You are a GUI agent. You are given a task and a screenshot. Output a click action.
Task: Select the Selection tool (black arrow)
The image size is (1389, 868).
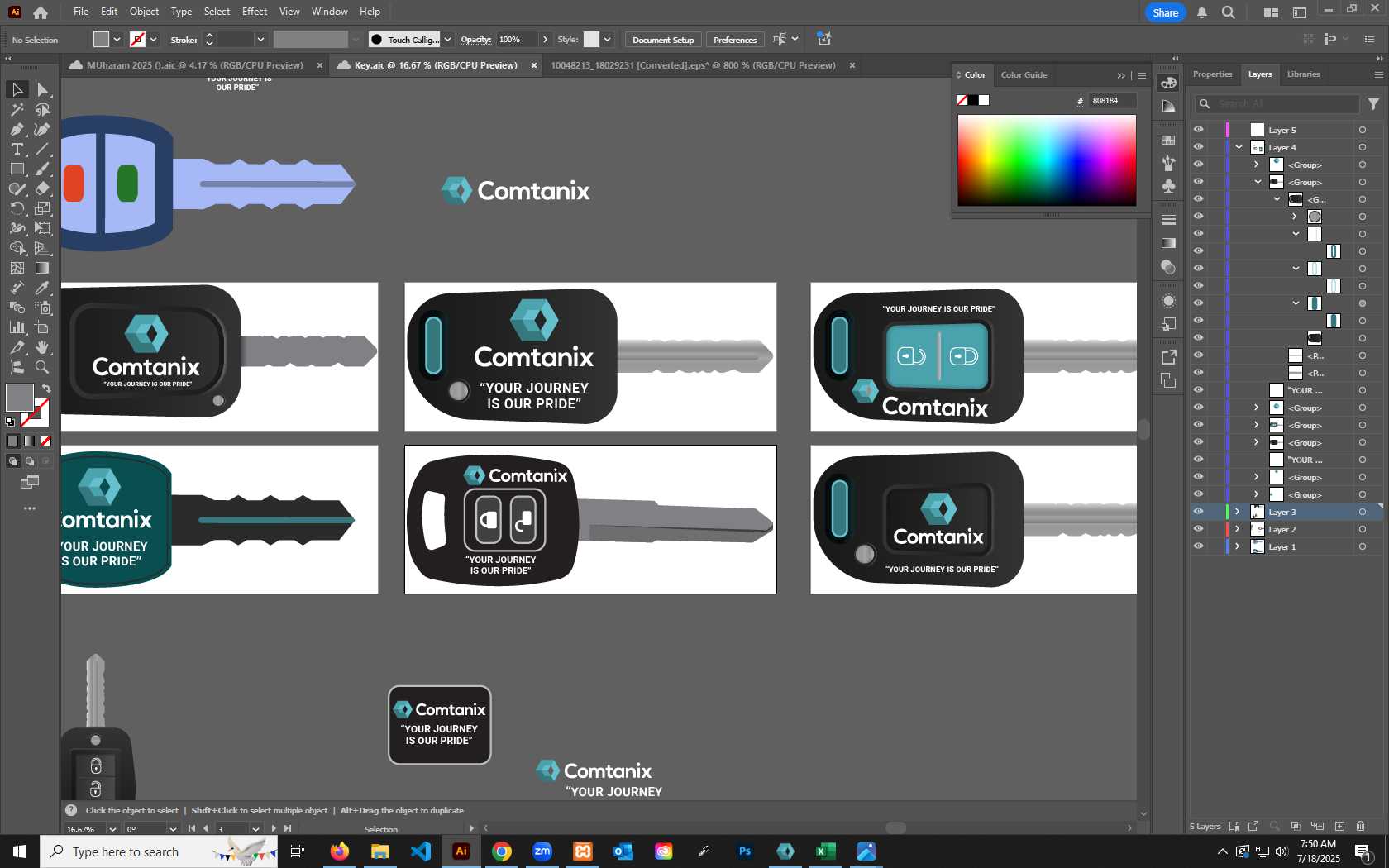17,89
